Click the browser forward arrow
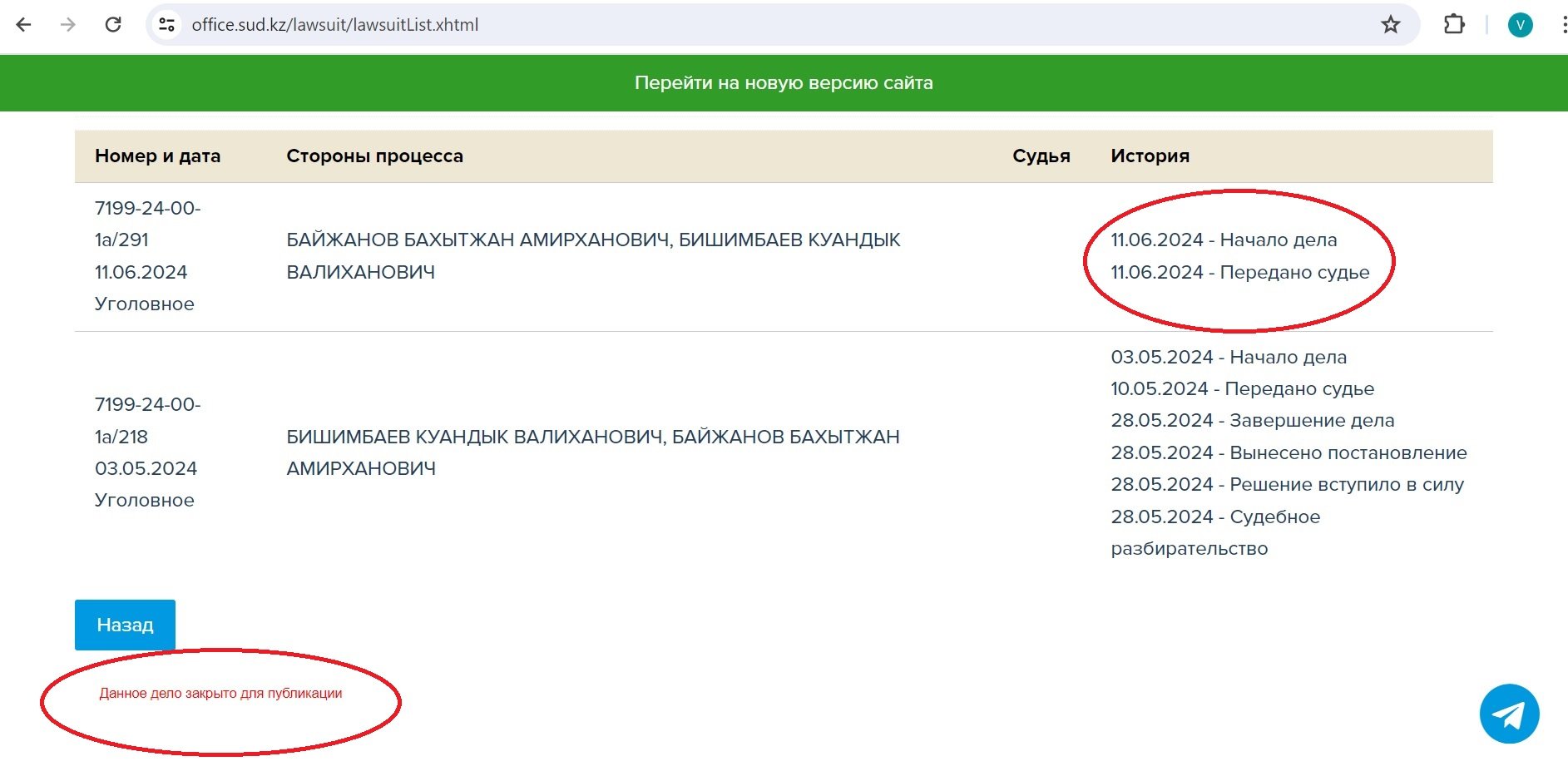 point(68,25)
